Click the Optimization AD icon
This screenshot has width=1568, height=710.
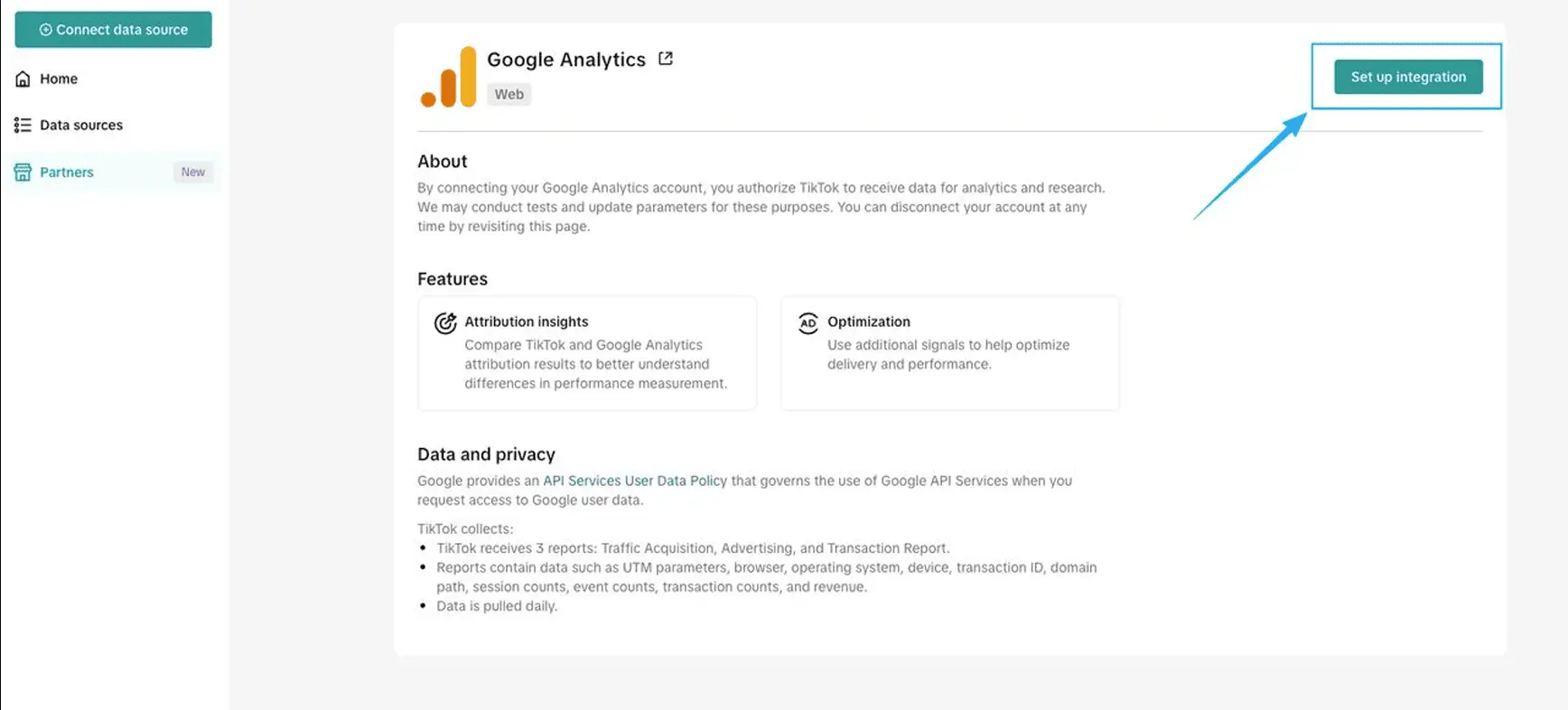coord(808,322)
